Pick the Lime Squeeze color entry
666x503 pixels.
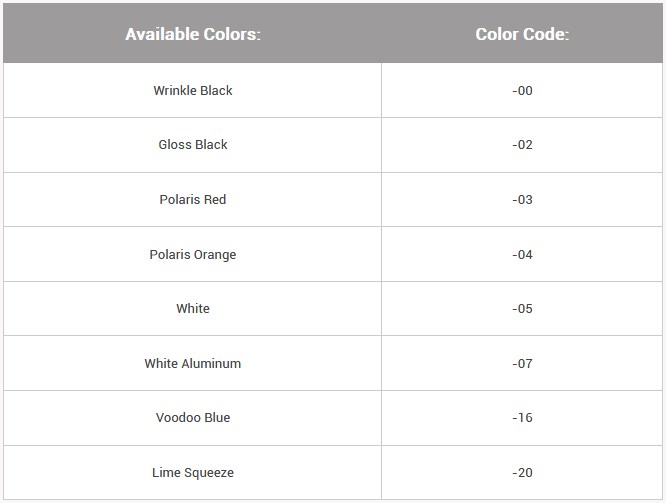193,473
